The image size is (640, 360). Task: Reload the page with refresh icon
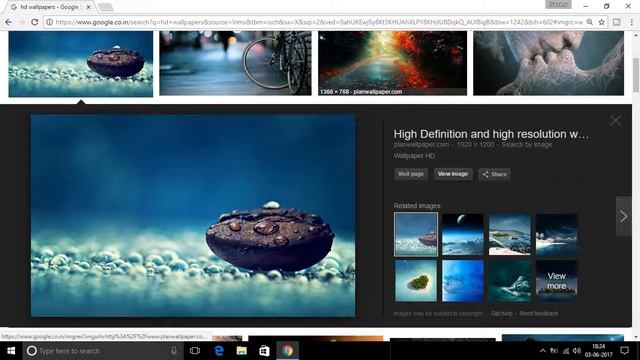[x=34, y=22]
